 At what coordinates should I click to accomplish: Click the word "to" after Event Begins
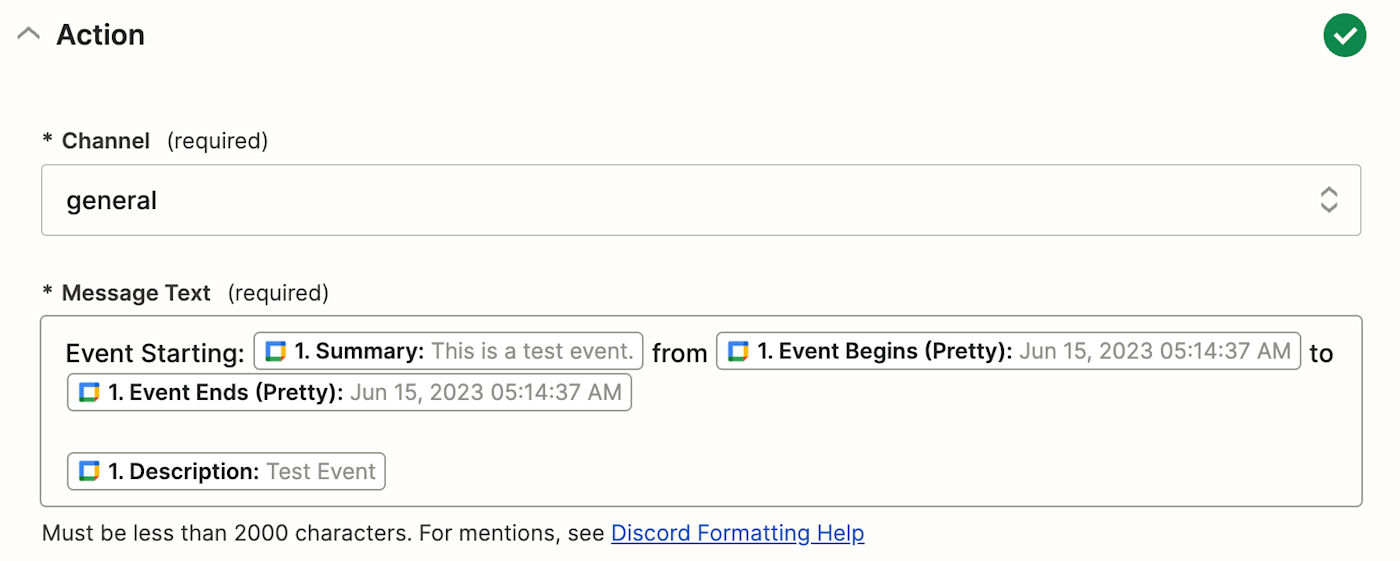[1321, 353]
